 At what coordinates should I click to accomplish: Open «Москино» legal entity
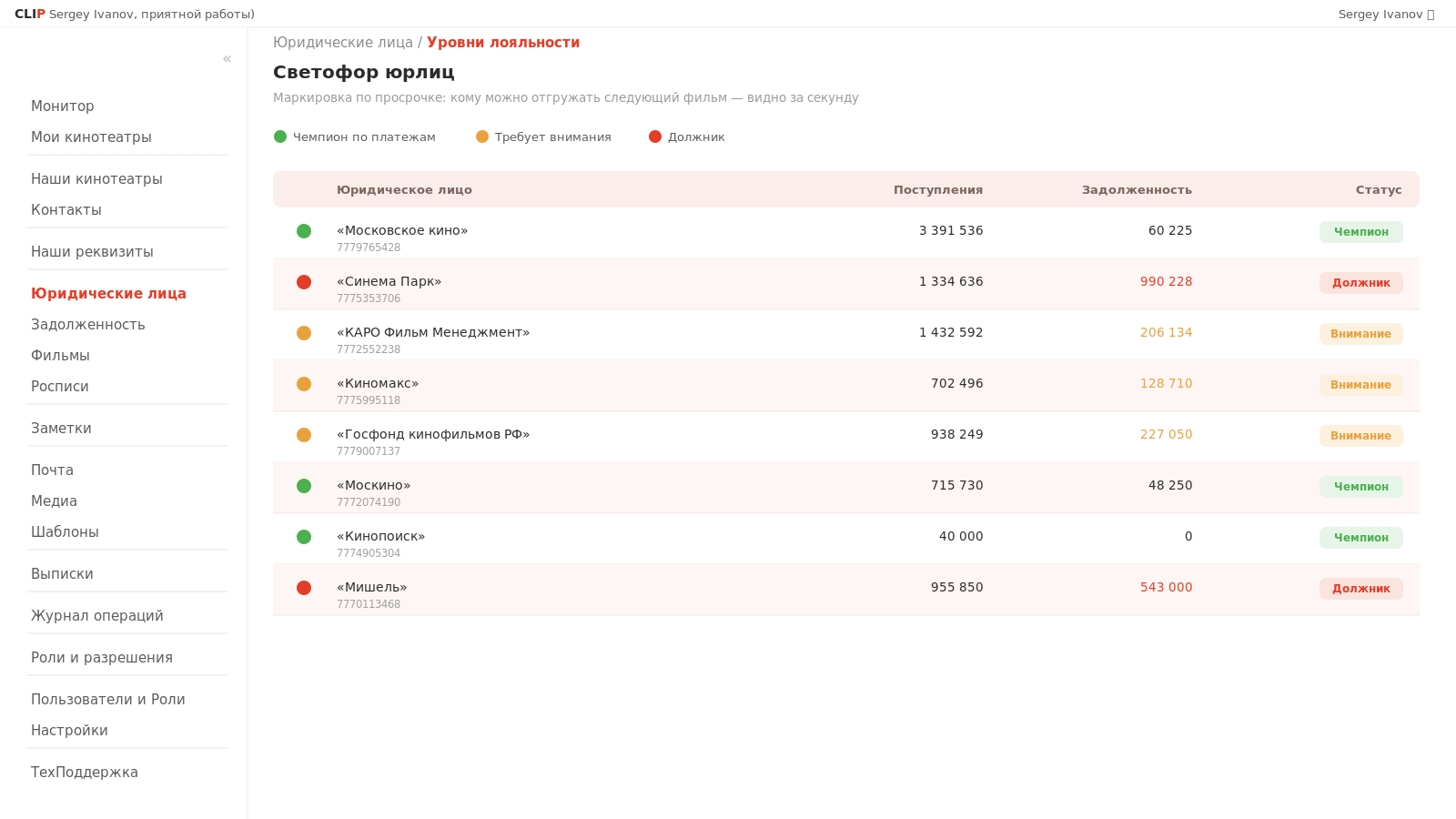point(374,486)
